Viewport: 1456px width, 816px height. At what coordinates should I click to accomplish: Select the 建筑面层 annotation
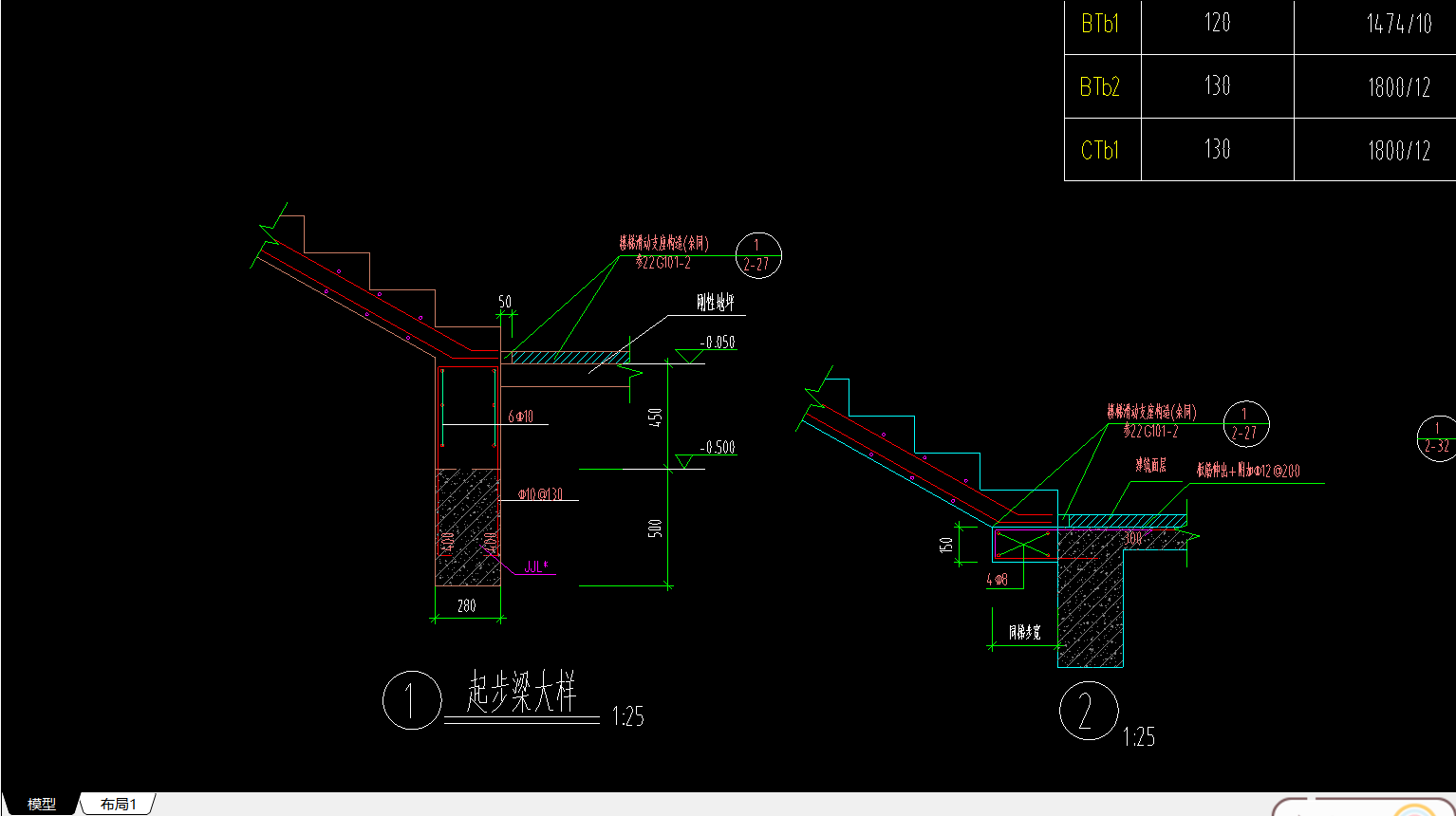(1150, 465)
